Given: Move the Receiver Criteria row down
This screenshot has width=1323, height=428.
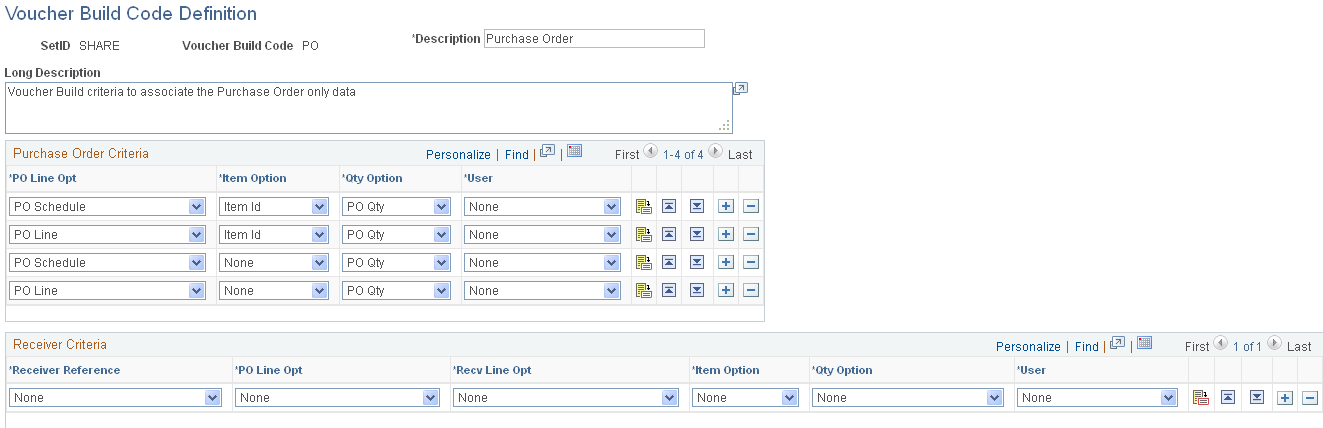Looking at the screenshot, I should (x=1257, y=397).
